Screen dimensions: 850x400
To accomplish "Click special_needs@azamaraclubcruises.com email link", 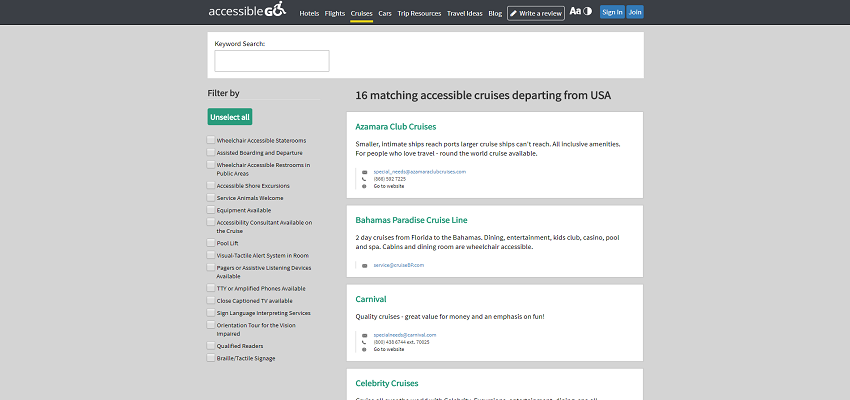I will point(420,172).
